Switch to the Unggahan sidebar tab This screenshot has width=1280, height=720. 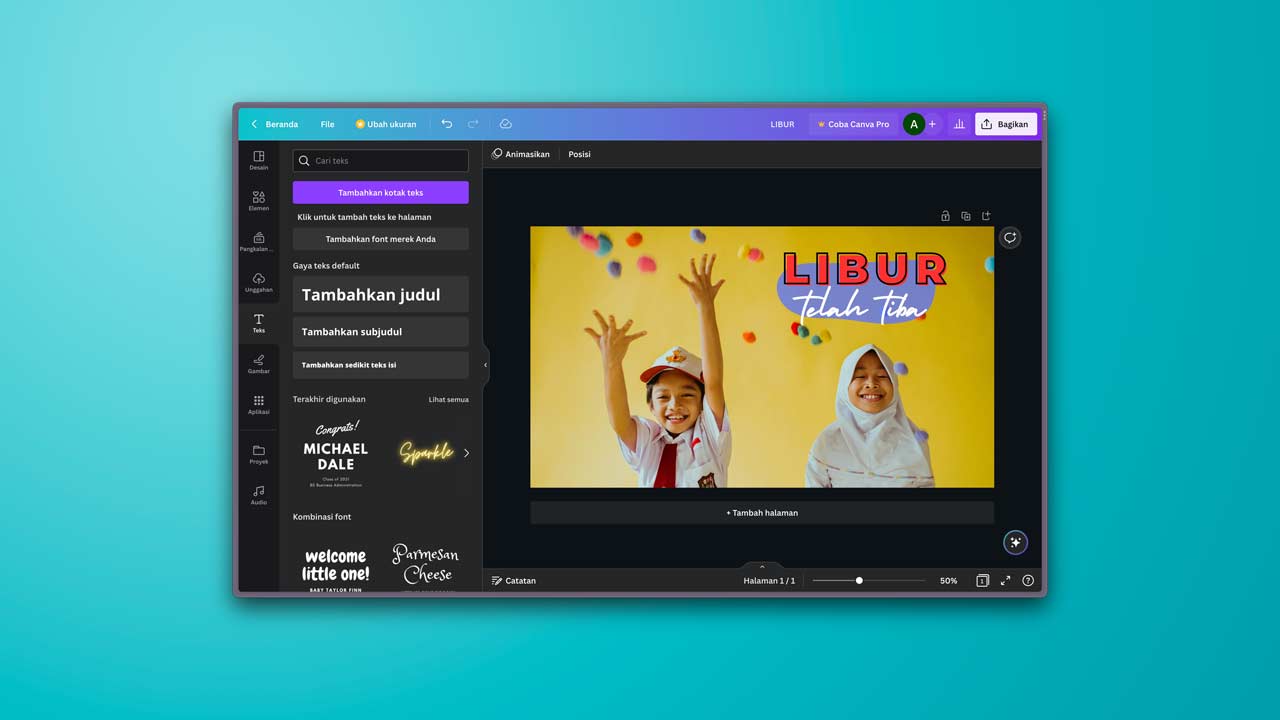tap(259, 283)
